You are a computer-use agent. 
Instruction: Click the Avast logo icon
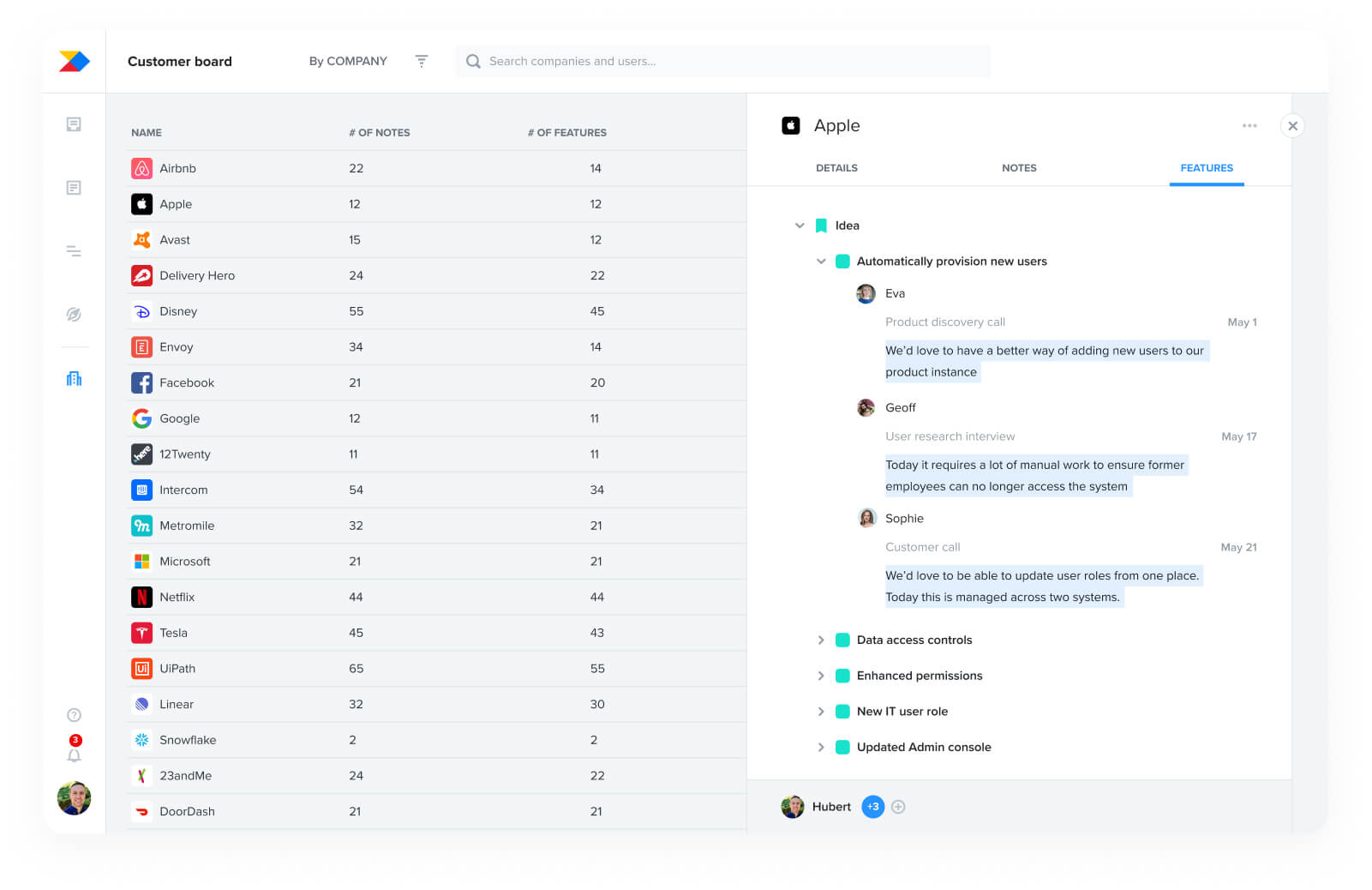tap(141, 240)
